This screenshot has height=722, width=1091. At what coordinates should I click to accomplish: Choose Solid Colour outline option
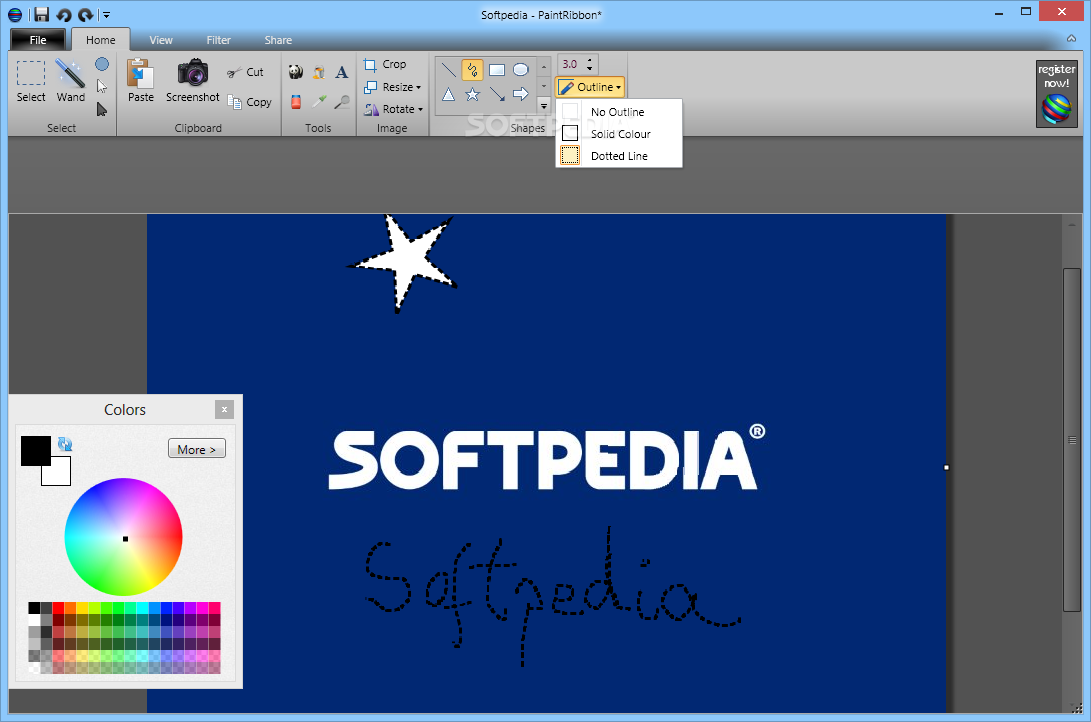[x=619, y=134]
